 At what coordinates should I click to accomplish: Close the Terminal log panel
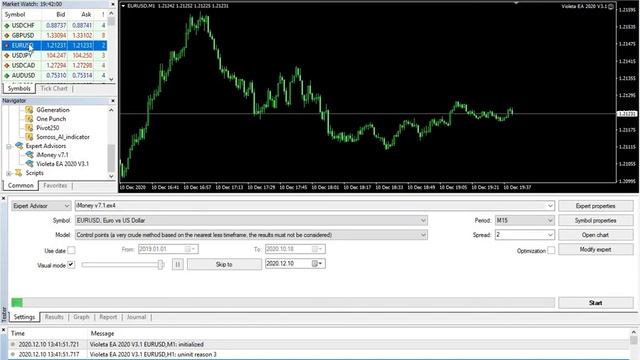4,329
